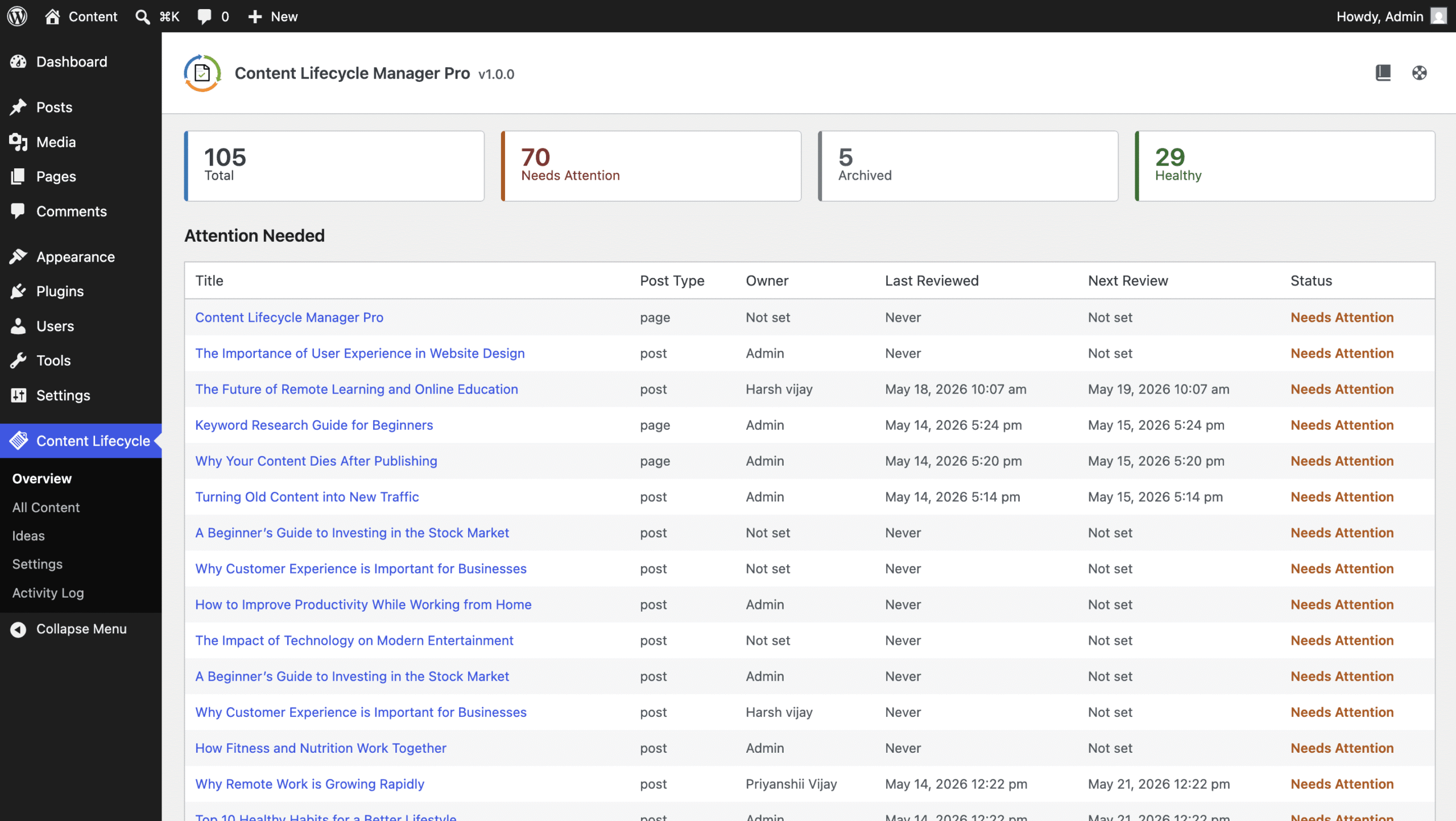This screenshot has width=1456, height=821.
Task: Go to All Content submenu
Action: 46,507
